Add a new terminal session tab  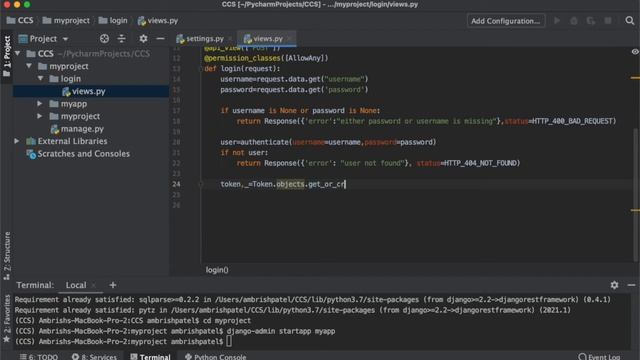(x=113, y=285)
